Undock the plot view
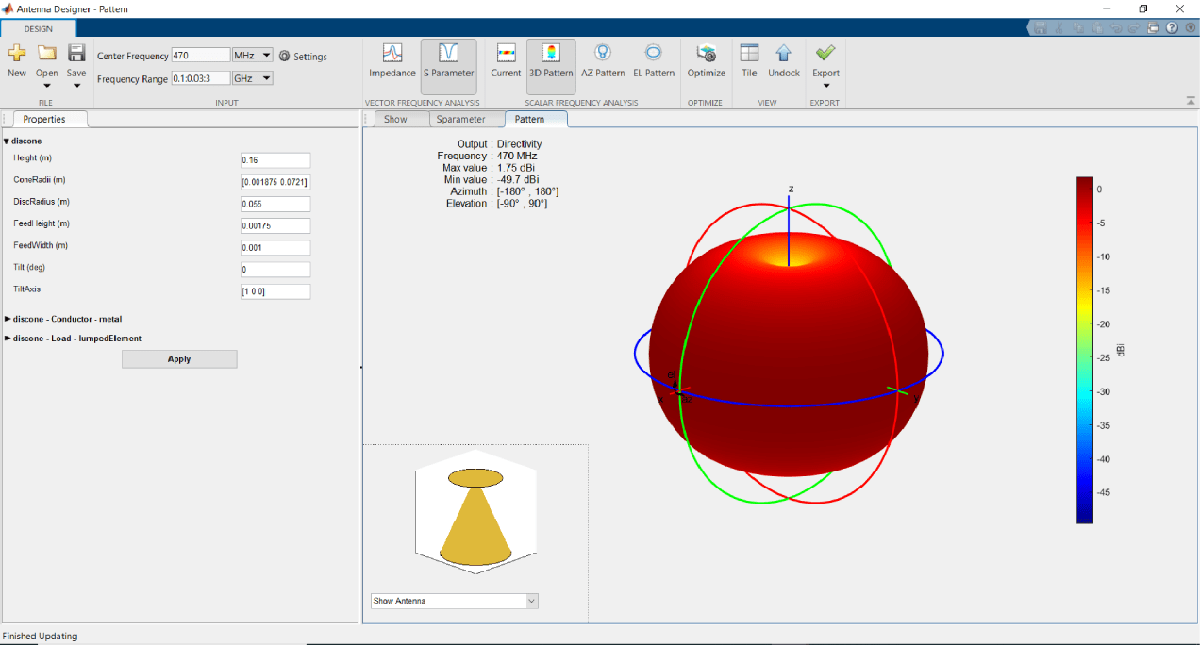The height and width of the screenshot is (645, 1200). (784, 59)
